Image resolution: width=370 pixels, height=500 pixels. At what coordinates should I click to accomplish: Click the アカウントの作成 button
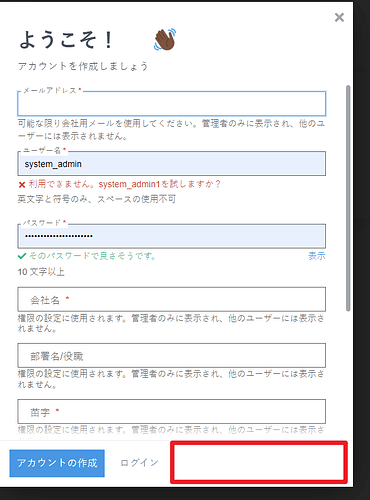[x=57, y=463]
